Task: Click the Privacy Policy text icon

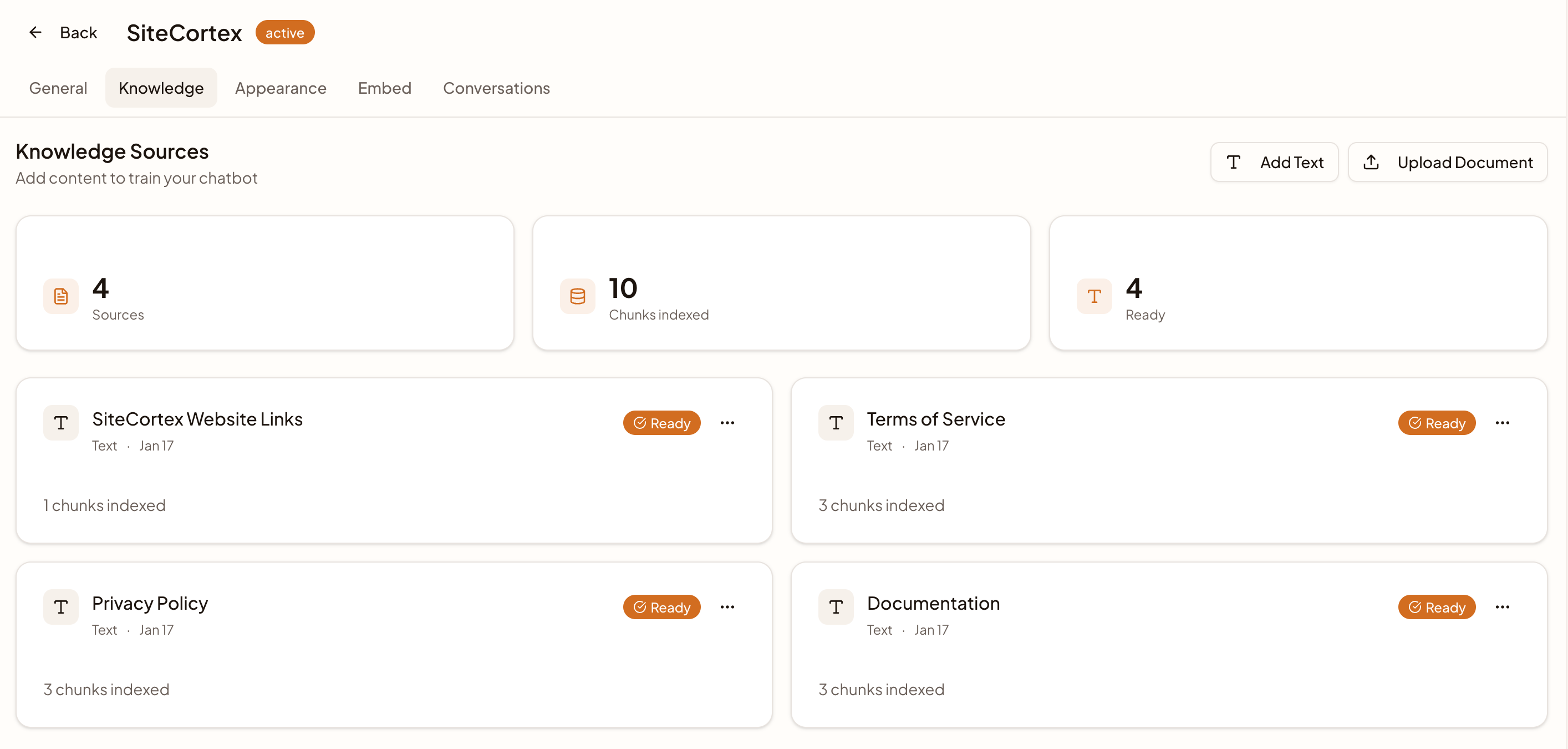Action: tap(61, 607)
